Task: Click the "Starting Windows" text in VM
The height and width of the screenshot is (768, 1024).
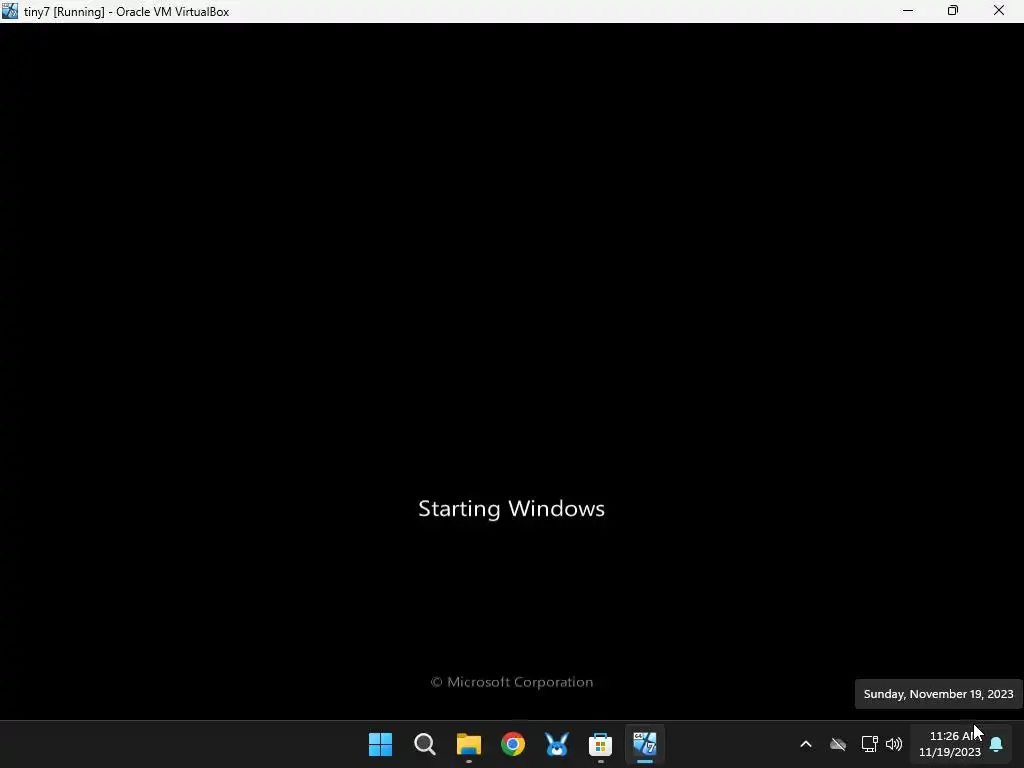Action: click(x=511, y=509)
